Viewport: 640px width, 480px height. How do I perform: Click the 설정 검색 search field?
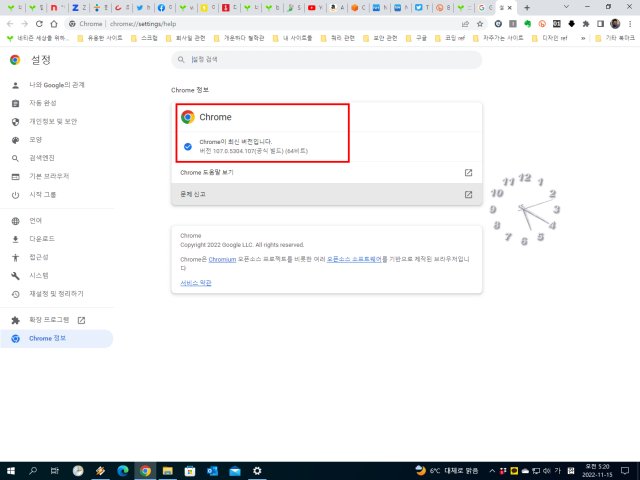(327, 60)
